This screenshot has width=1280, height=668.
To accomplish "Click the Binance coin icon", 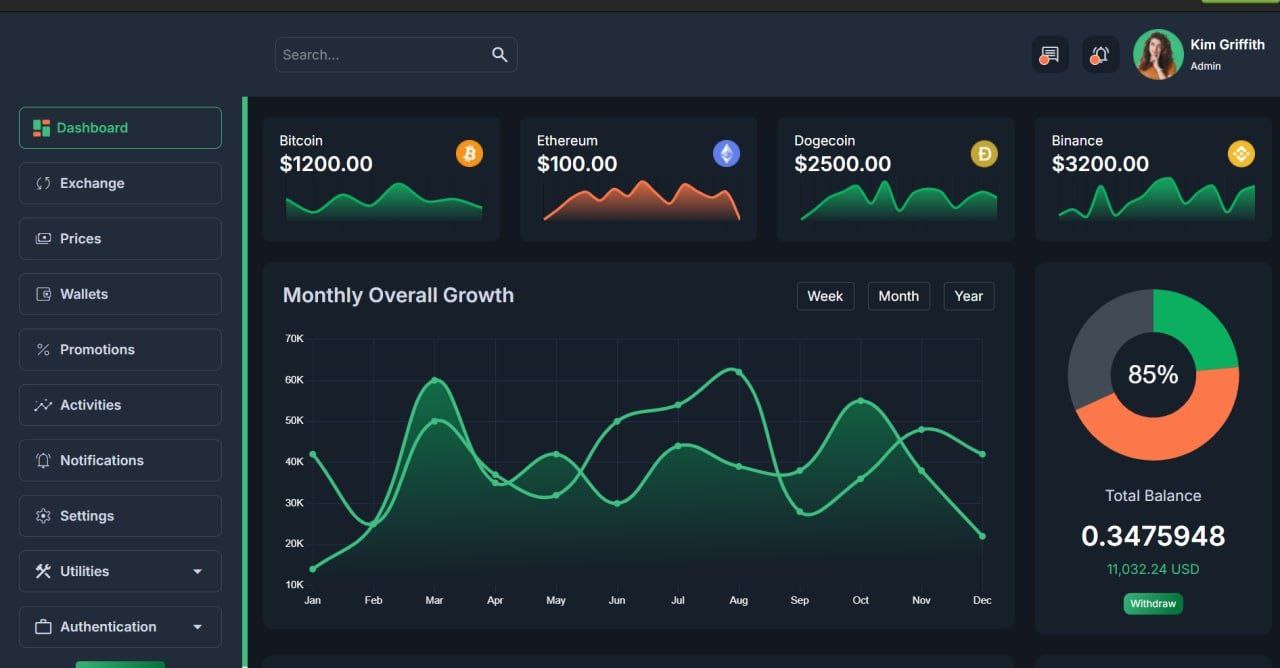I will (x=1241, y=153).
